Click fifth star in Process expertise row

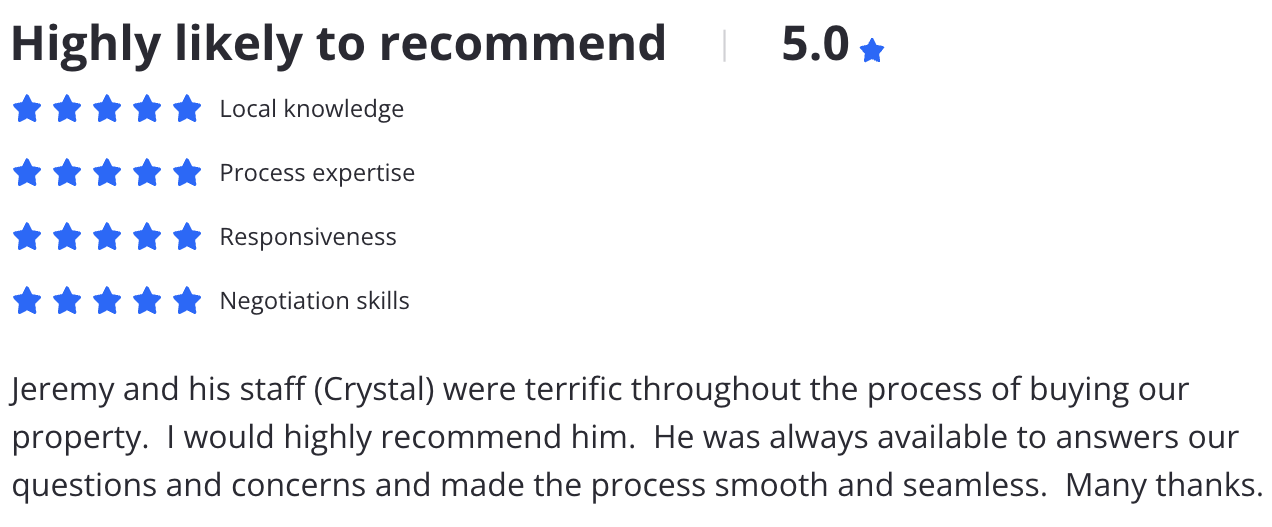187,173
